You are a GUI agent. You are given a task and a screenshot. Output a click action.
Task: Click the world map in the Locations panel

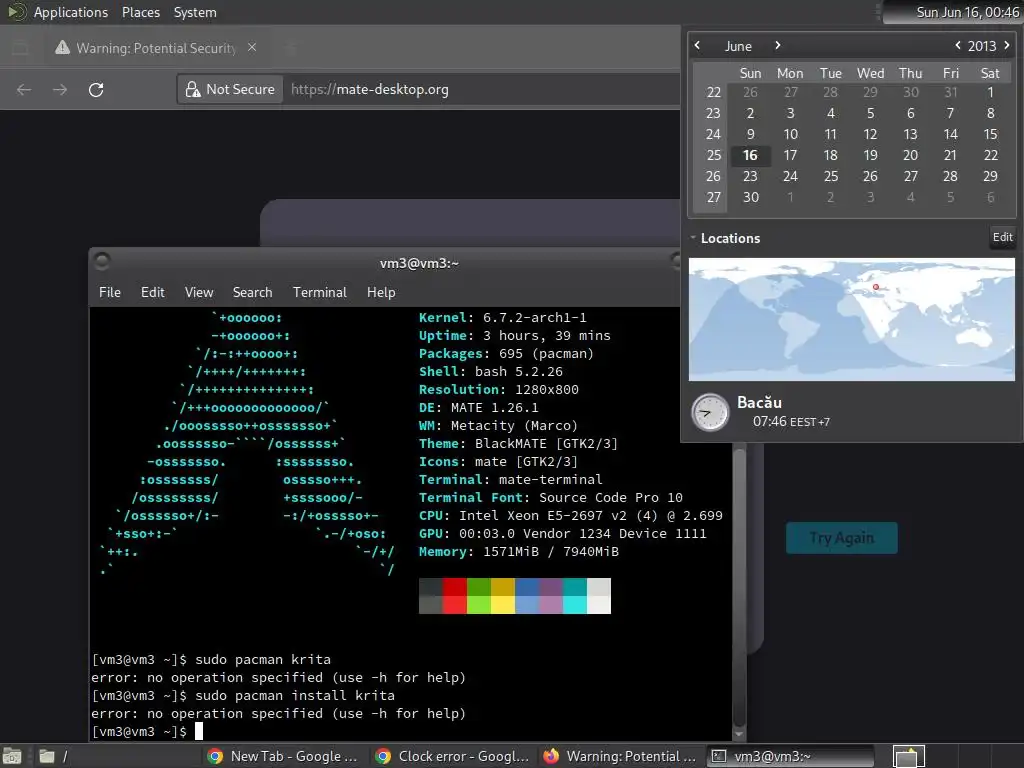coord(852,319)
